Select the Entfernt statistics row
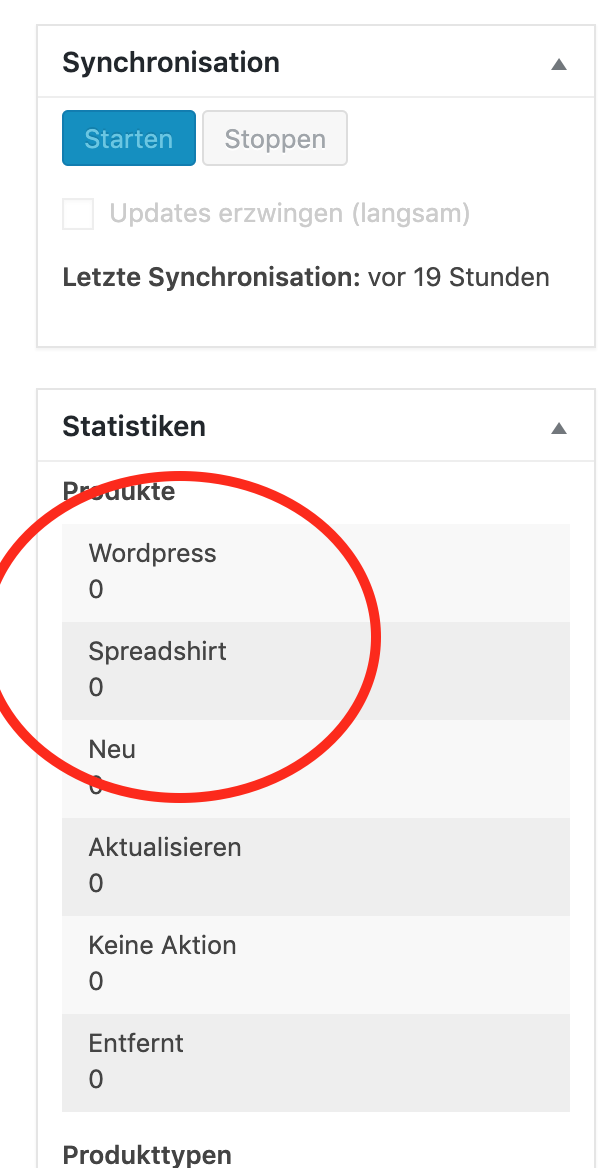 tap(316, 1062)
